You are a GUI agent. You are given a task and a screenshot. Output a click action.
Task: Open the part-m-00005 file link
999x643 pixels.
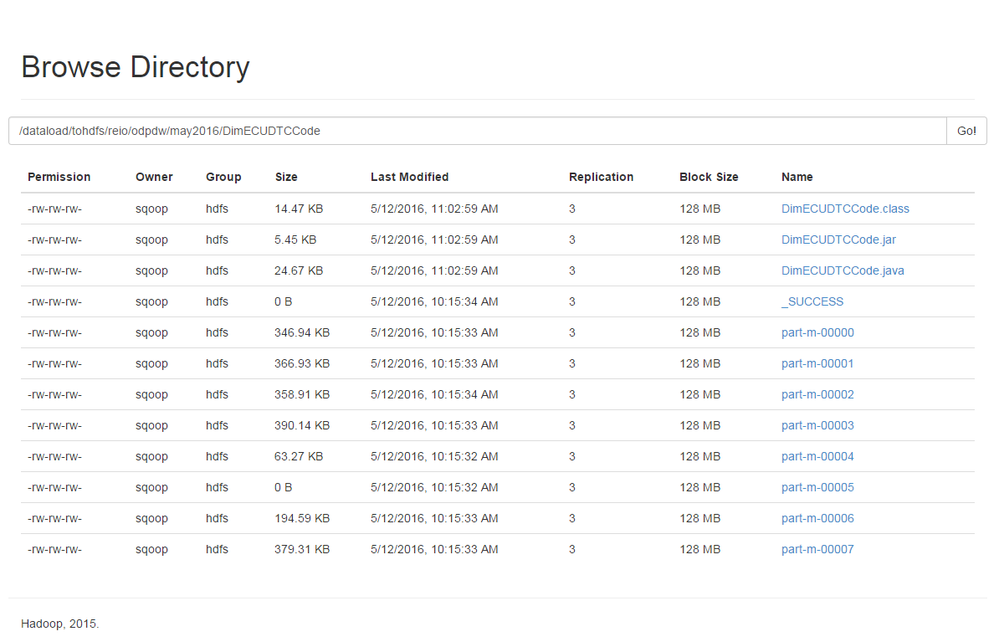[x=817, y=488]
